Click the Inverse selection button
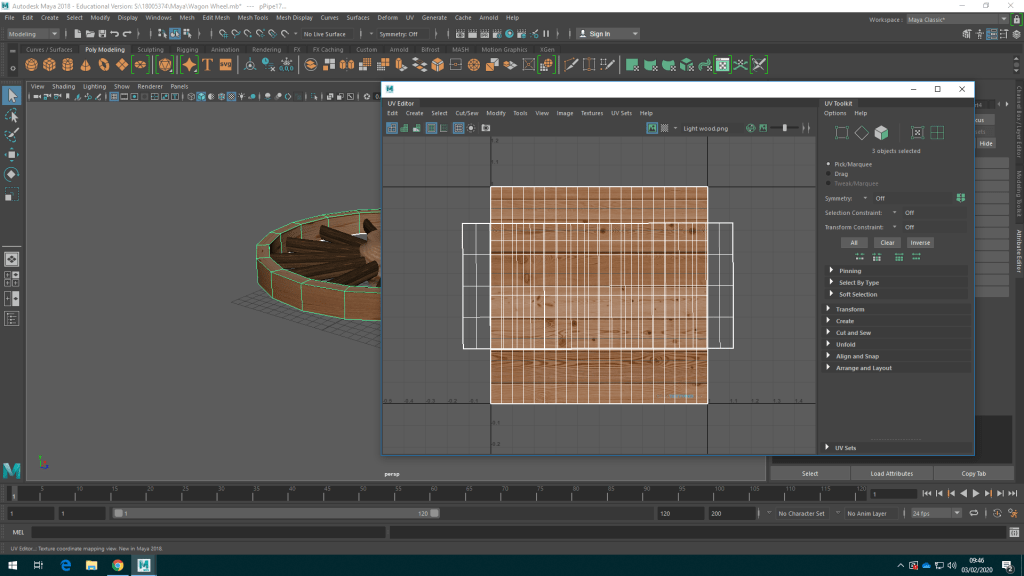Image resolution: width=1024 pixels, height=576 pixels. pyautogui.click(x=920, y=243)
